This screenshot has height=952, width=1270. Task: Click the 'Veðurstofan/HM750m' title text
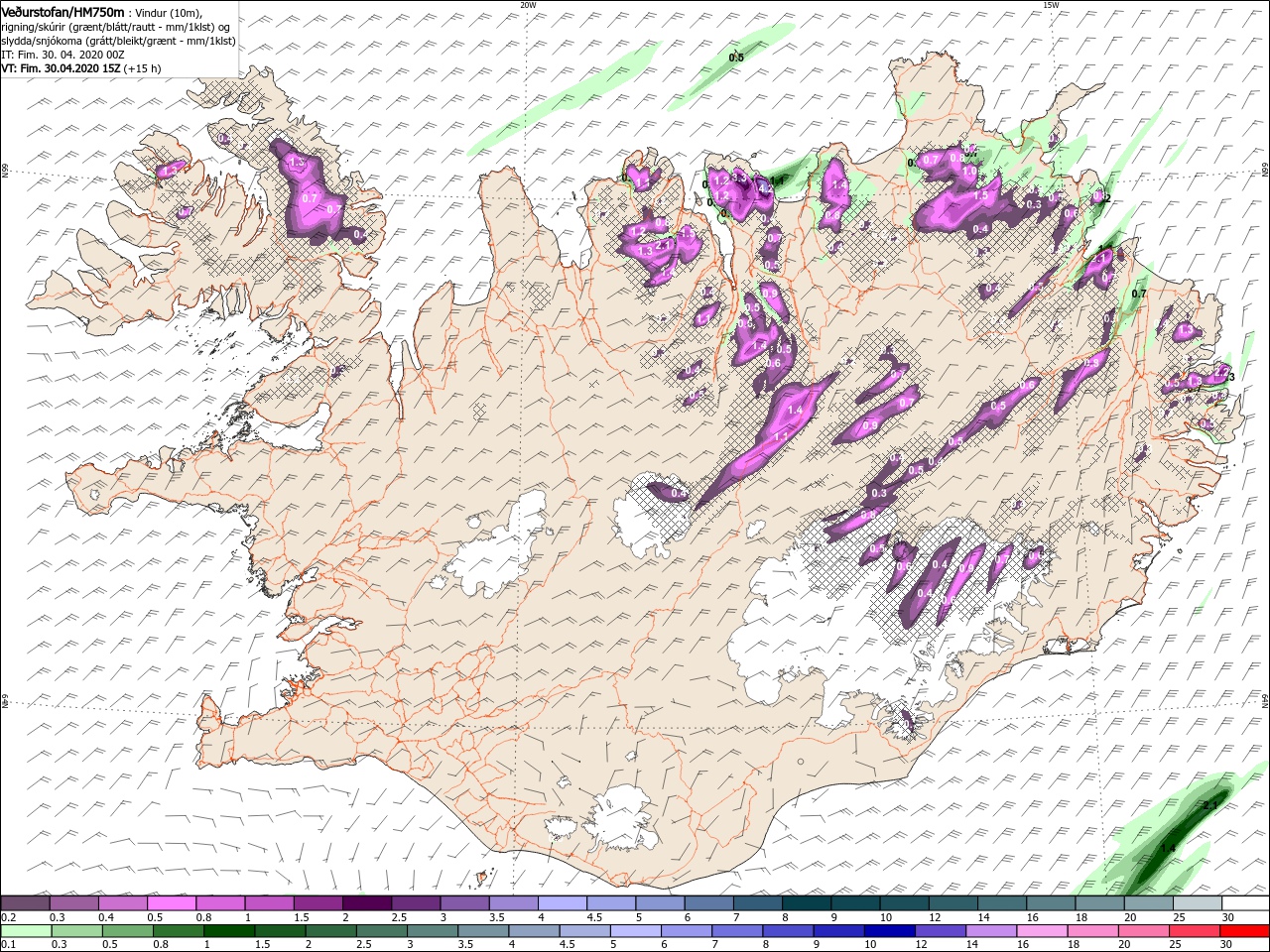pyautogui.click(x=63, y=12)
